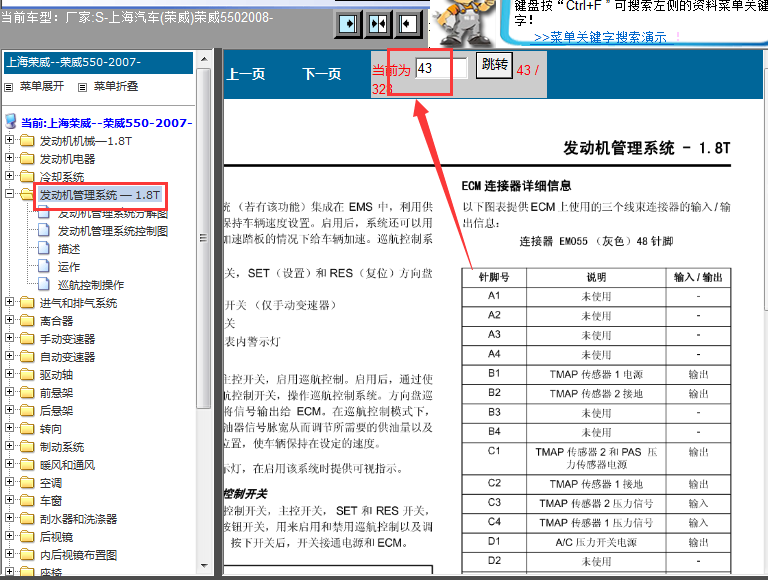Viewport: 768px width, 580px height.
Task: Go to previous page with 上一页
Action: coord(246,74)
